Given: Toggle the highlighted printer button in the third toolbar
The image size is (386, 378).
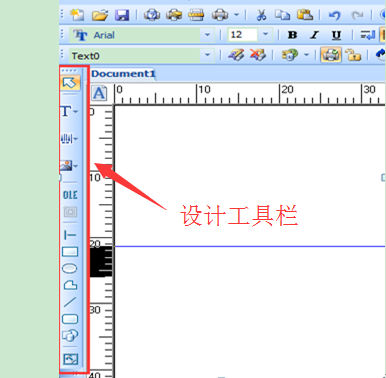Looking at the screenshot, I should [331, 55].
